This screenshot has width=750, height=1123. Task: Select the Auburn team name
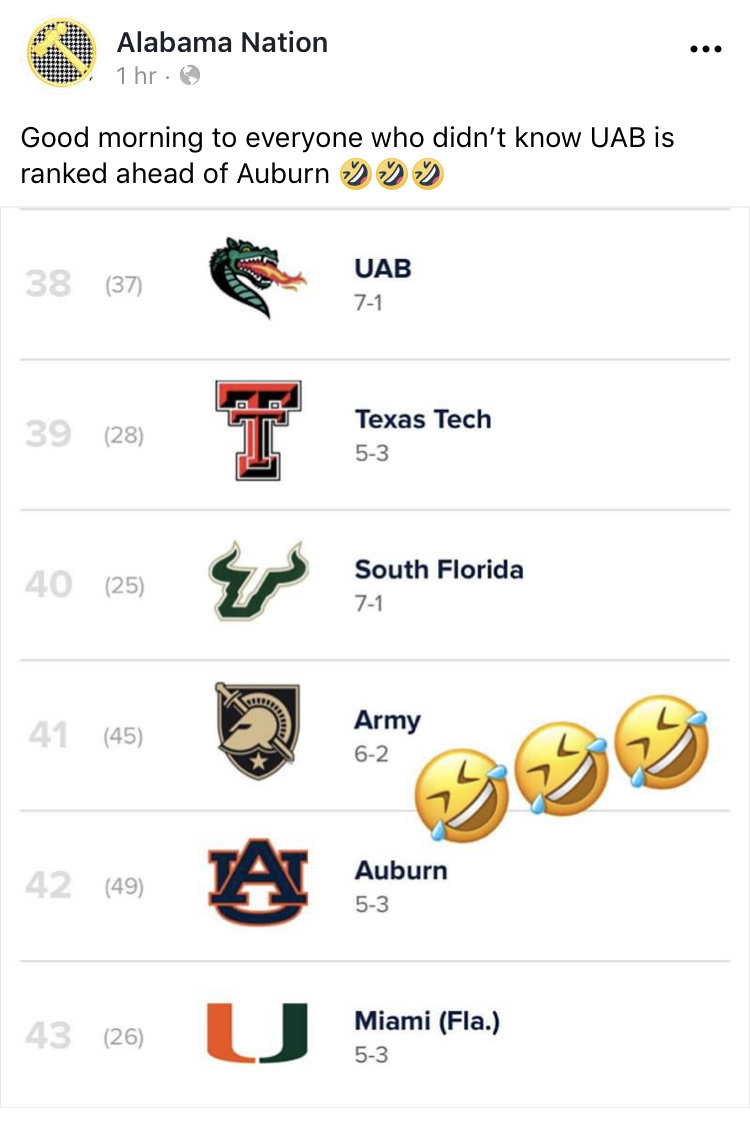(x=401, y=870)
